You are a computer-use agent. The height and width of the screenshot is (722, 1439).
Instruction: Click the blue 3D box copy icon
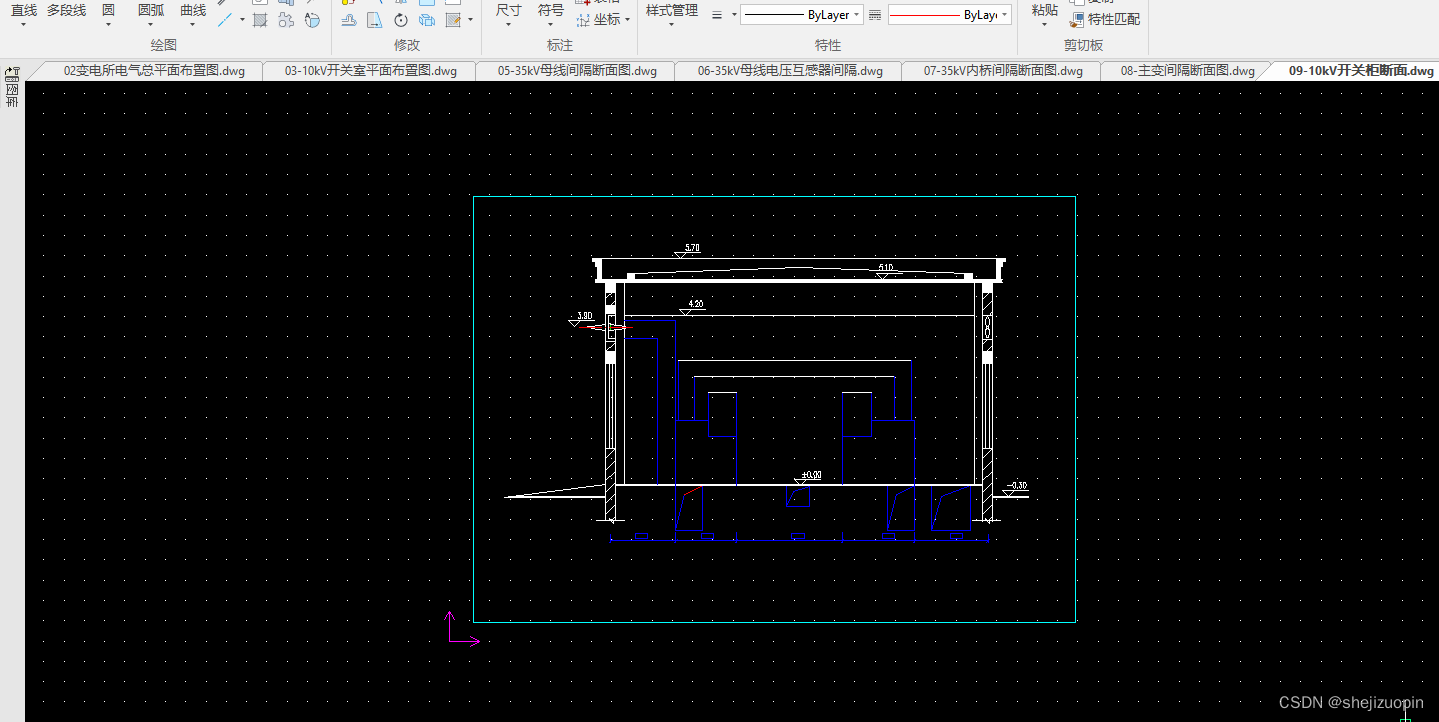click(427, 20)
